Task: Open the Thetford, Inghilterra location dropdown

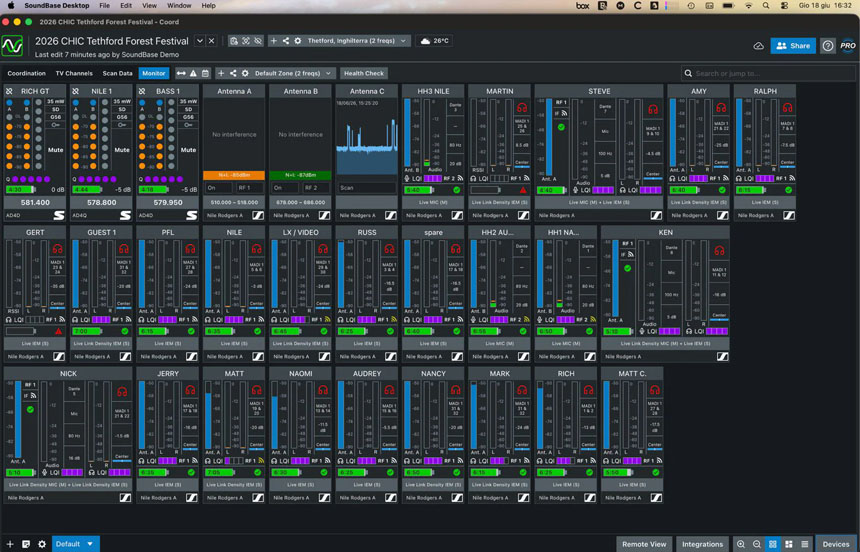Action: [357, 41]
